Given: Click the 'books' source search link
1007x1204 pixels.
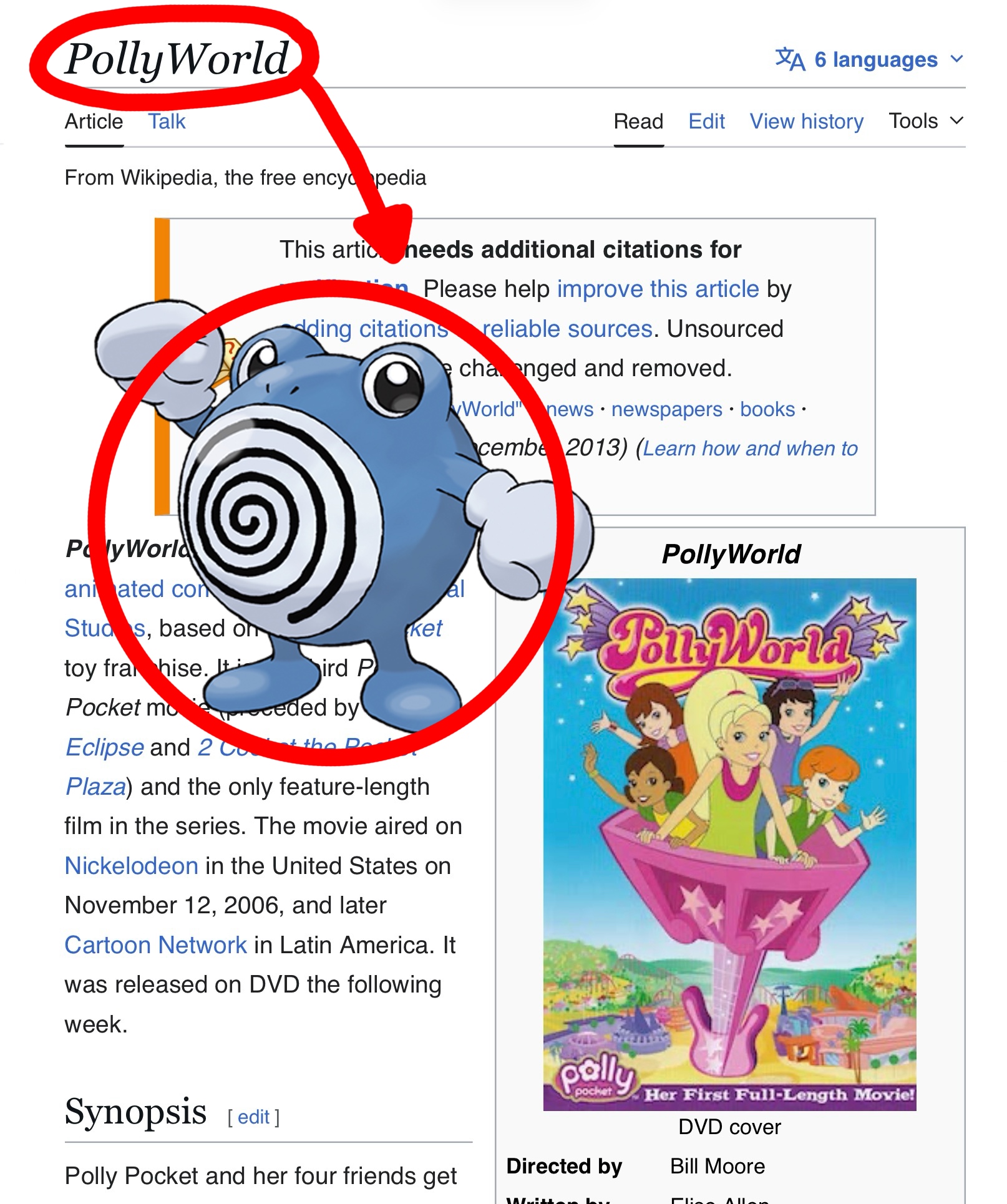Looking at the screenshot, I should tap(767, 409).
